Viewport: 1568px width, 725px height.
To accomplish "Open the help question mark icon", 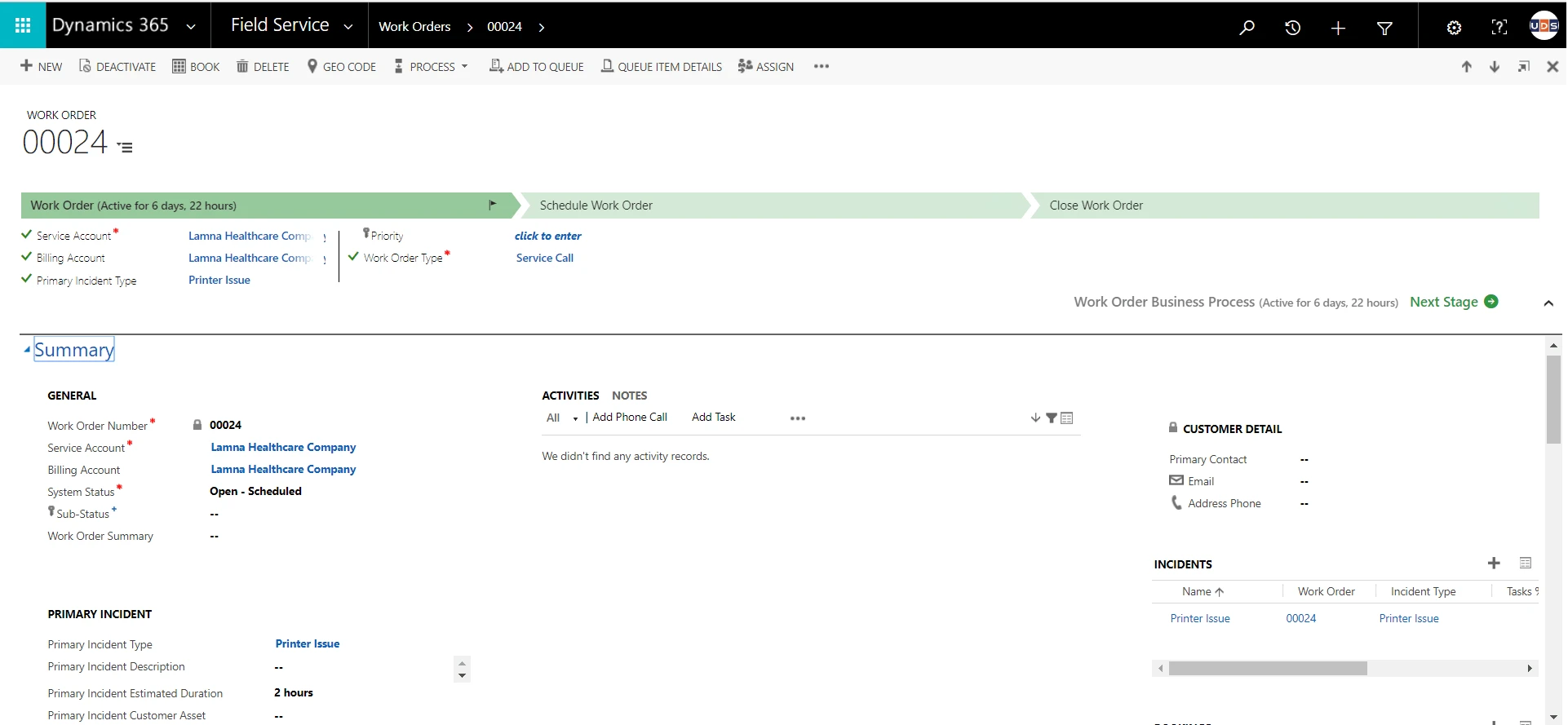I will tap(1499, 28).
